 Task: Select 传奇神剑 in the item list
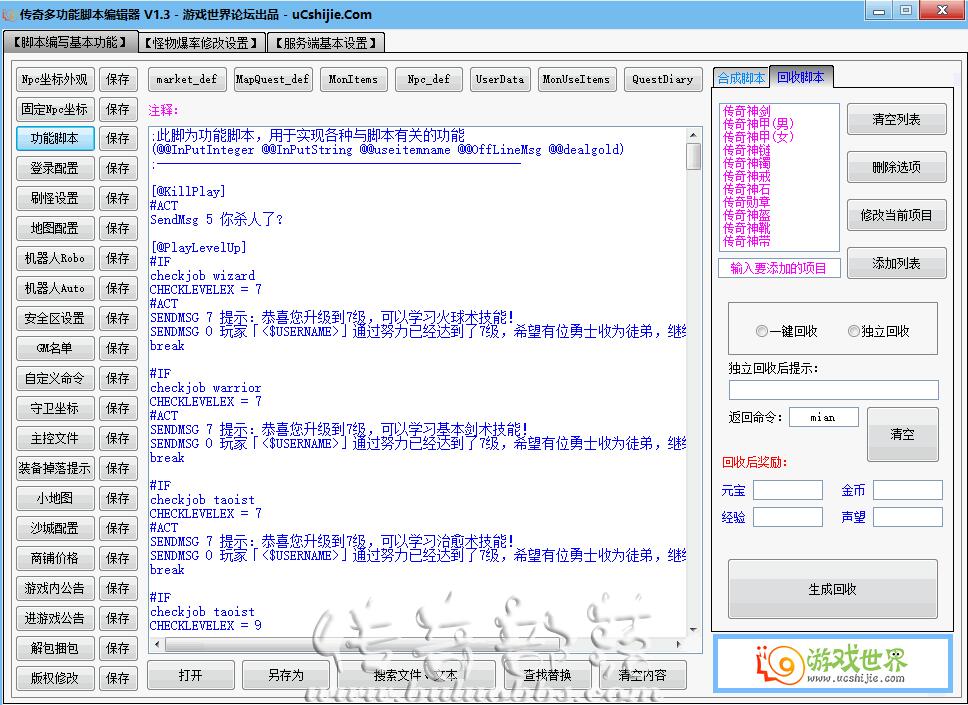click(x=747, y=111)
